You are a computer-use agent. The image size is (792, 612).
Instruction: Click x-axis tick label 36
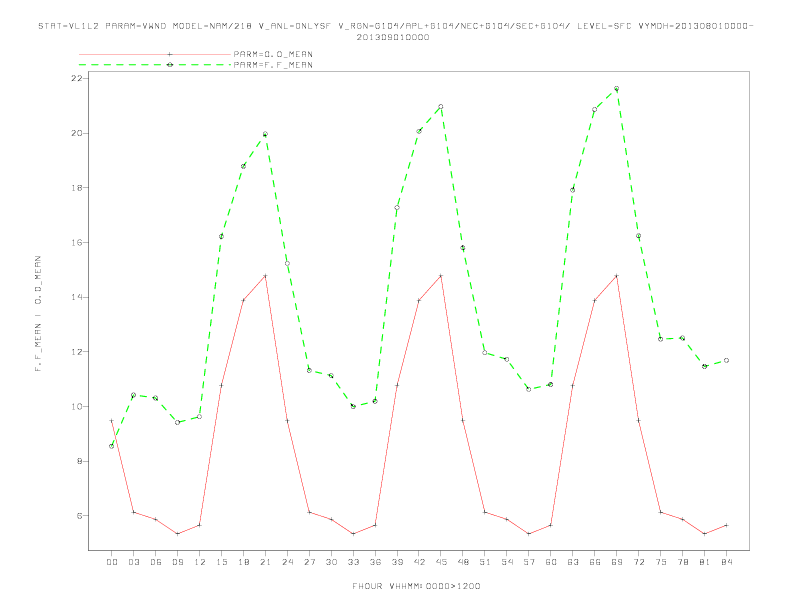(x=375, y=562)
